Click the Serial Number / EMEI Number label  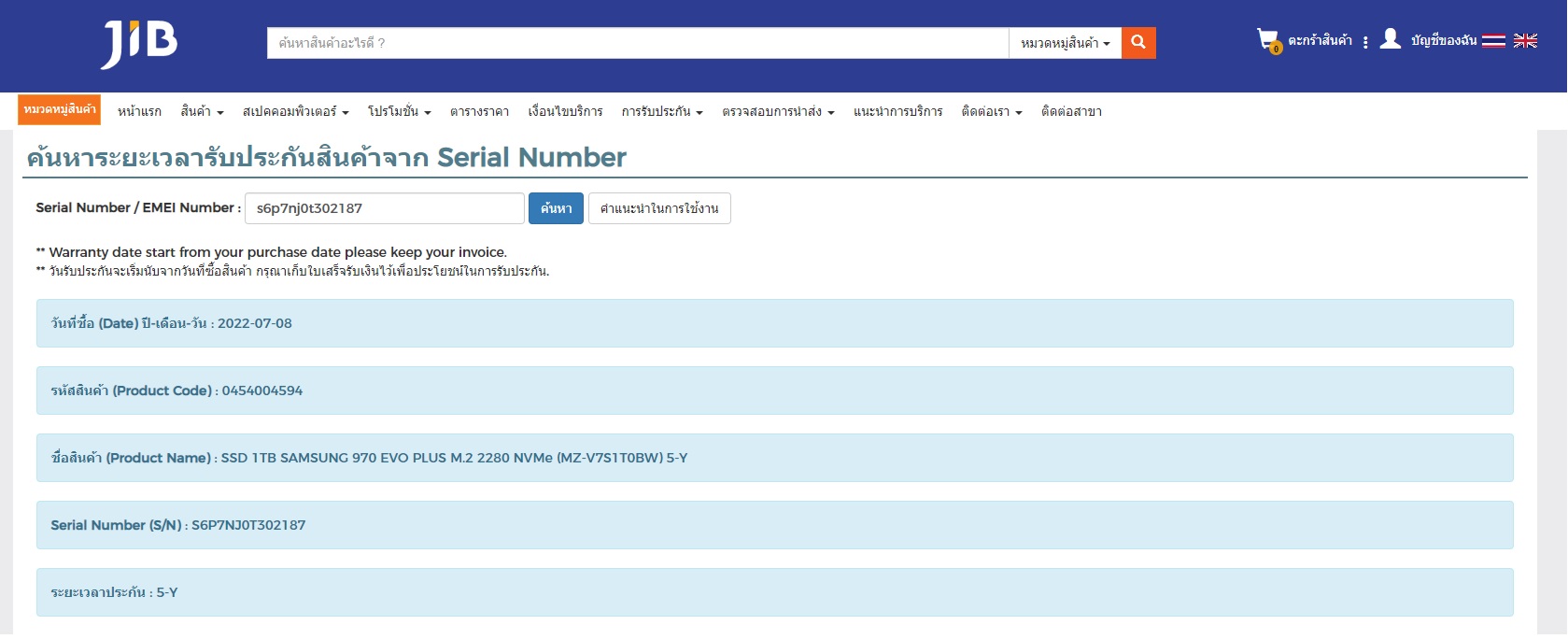tap(138, 207)
